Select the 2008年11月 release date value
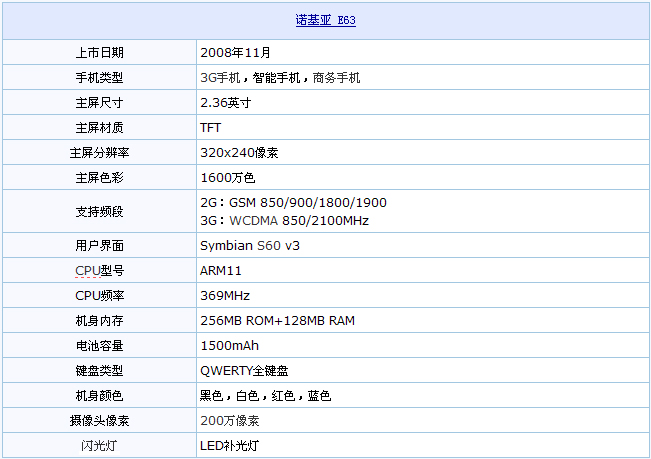Viewport: 651px width, 459px height. (235, 52)
